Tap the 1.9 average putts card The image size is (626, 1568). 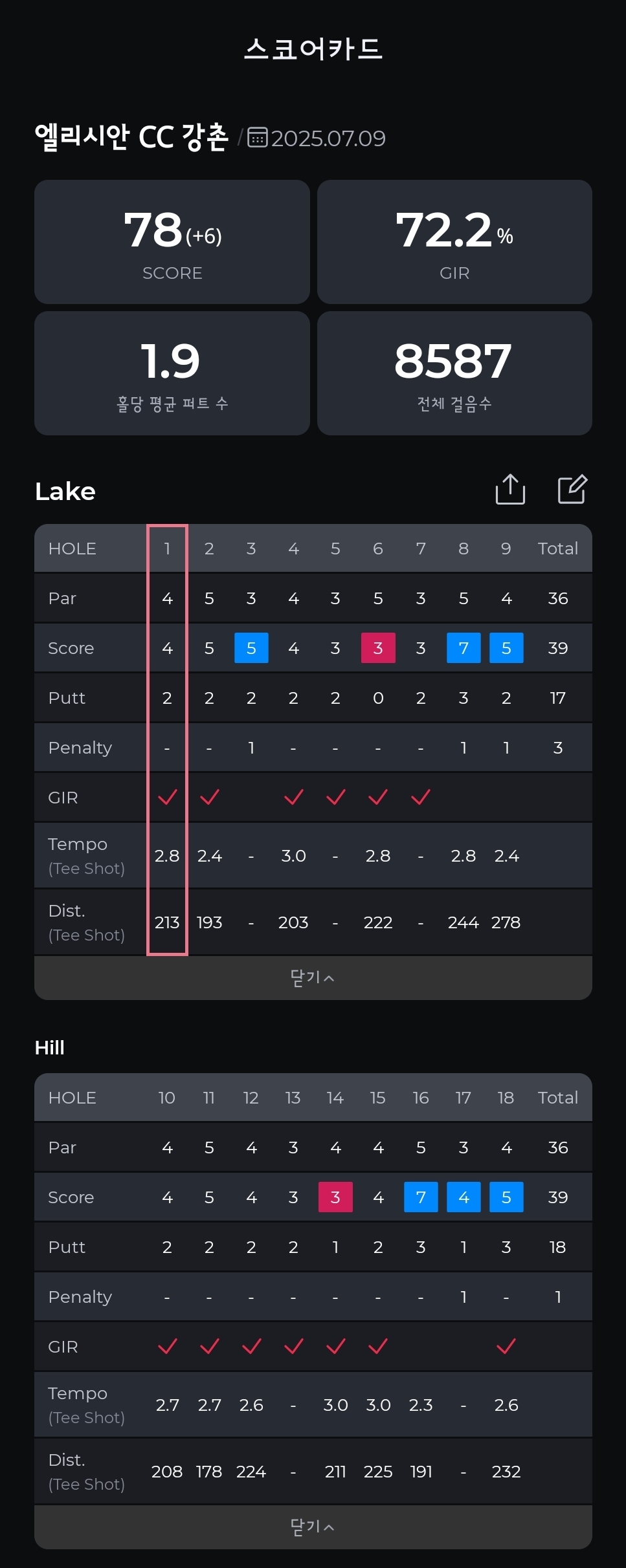[172, 373]
